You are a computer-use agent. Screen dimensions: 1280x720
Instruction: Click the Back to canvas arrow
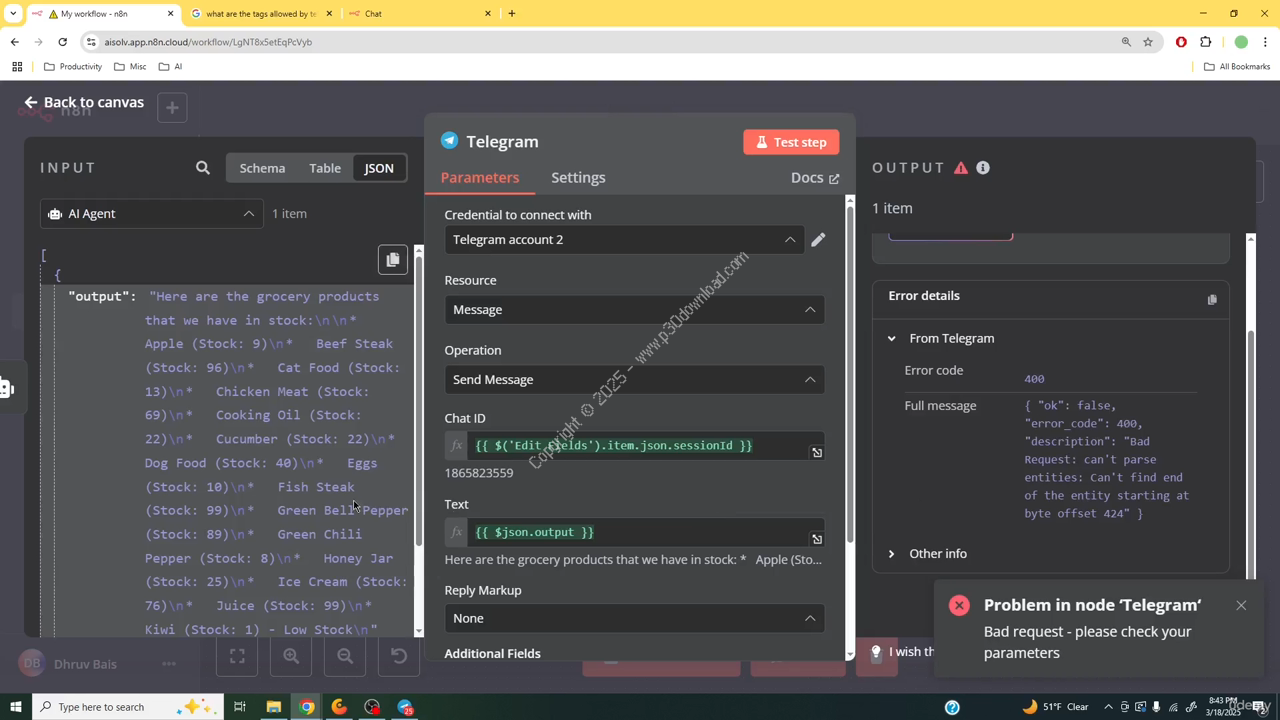point(30,102)
